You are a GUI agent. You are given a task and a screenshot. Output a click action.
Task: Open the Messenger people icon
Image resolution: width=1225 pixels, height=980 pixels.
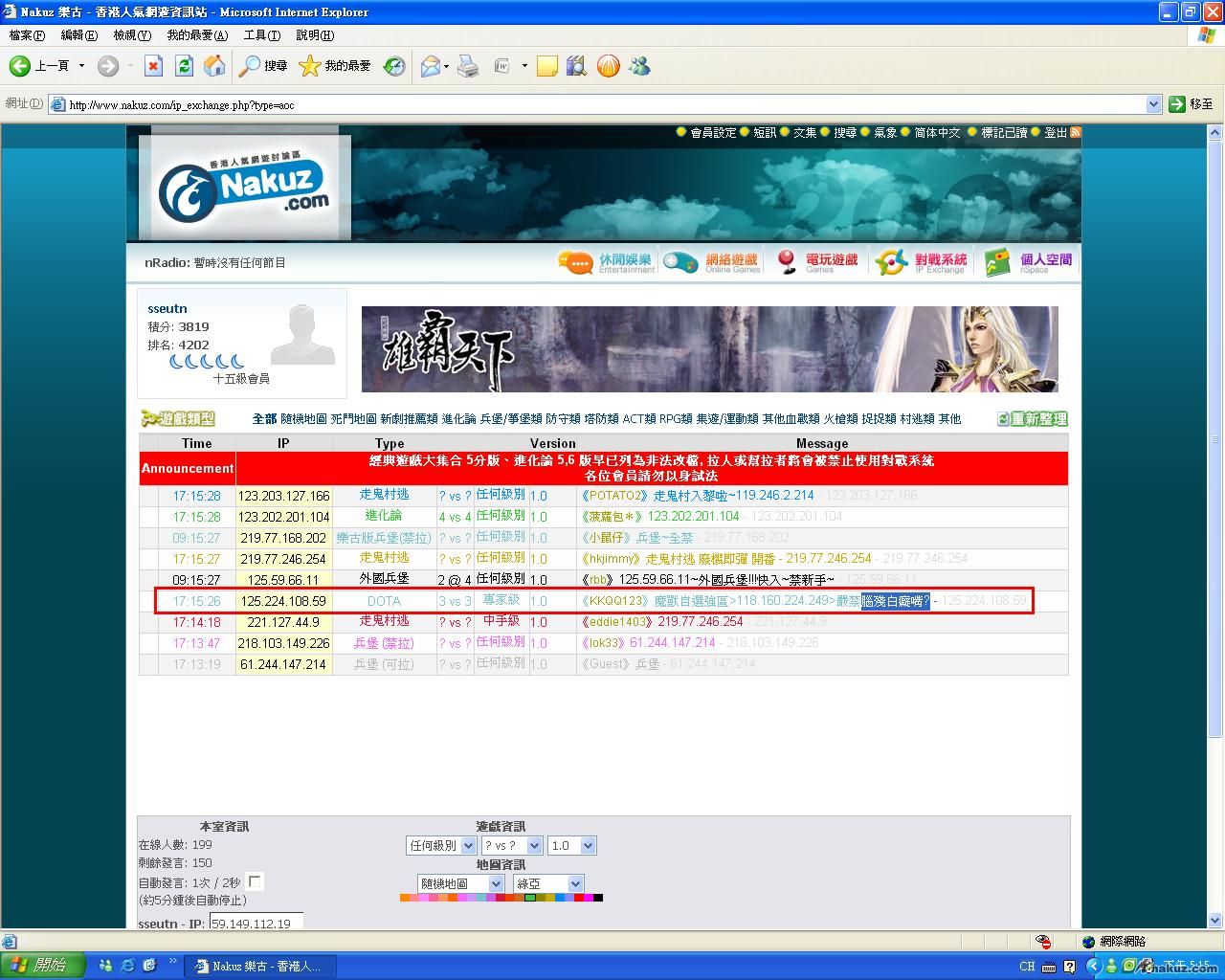click(639, 66)
